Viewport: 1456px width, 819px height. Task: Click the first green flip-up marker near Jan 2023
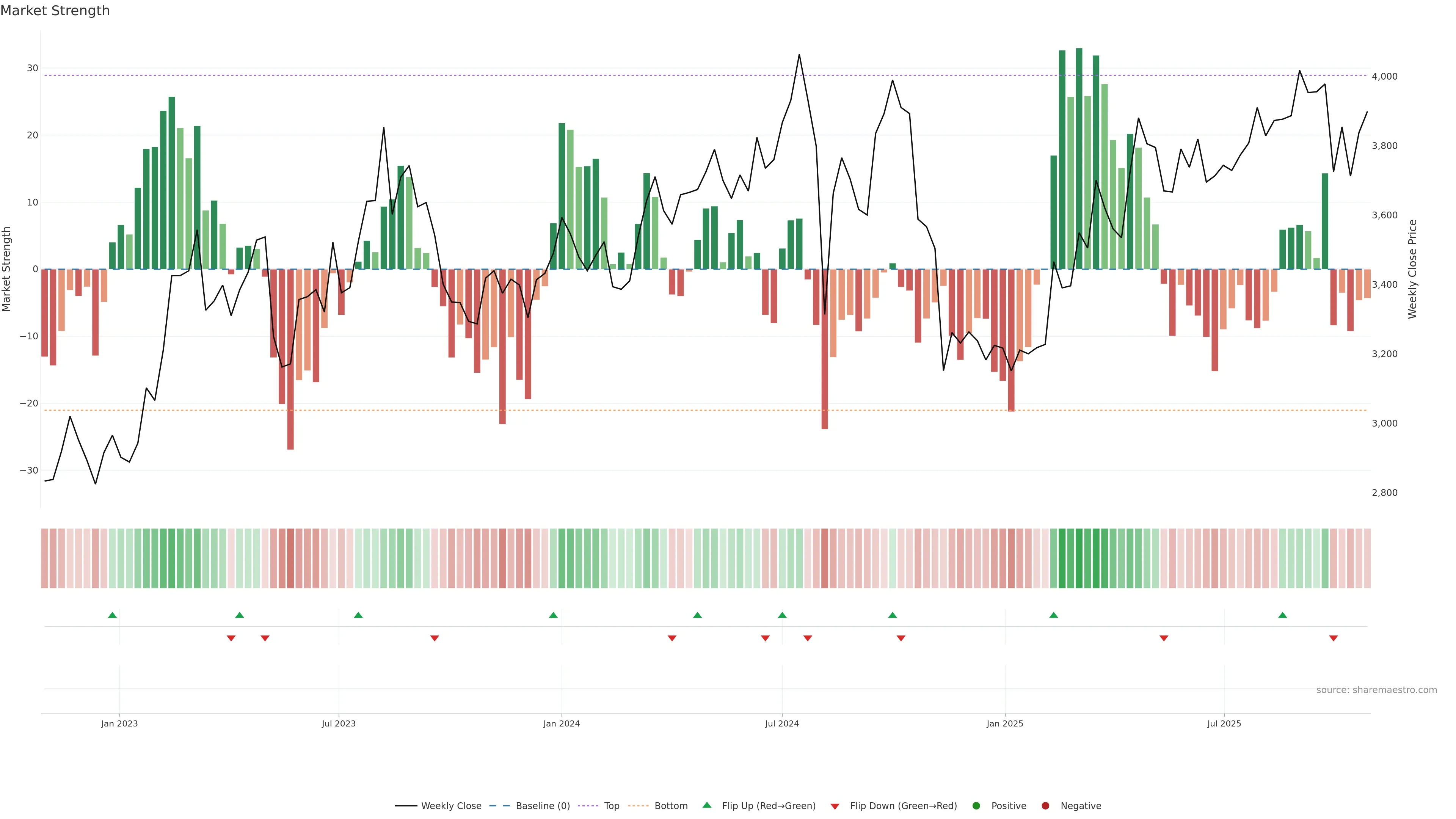click(x=113, y=615)
